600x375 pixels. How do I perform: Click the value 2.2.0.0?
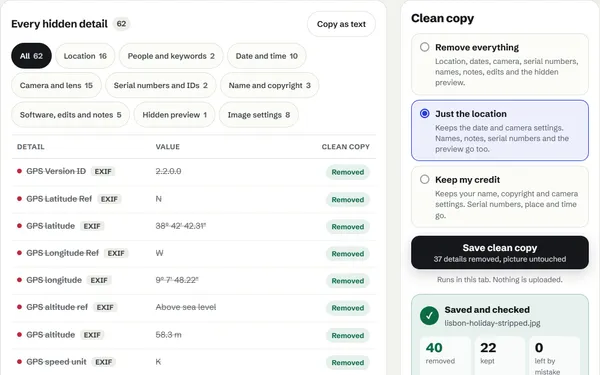(x=168, y=171)
